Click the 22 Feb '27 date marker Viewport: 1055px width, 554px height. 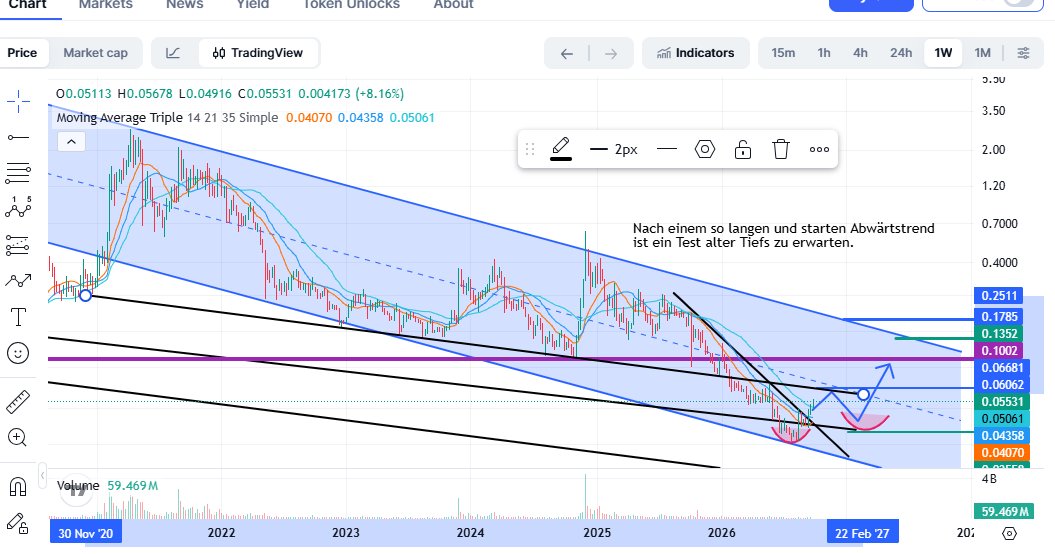pyautogui.click(x=862, y=533)
